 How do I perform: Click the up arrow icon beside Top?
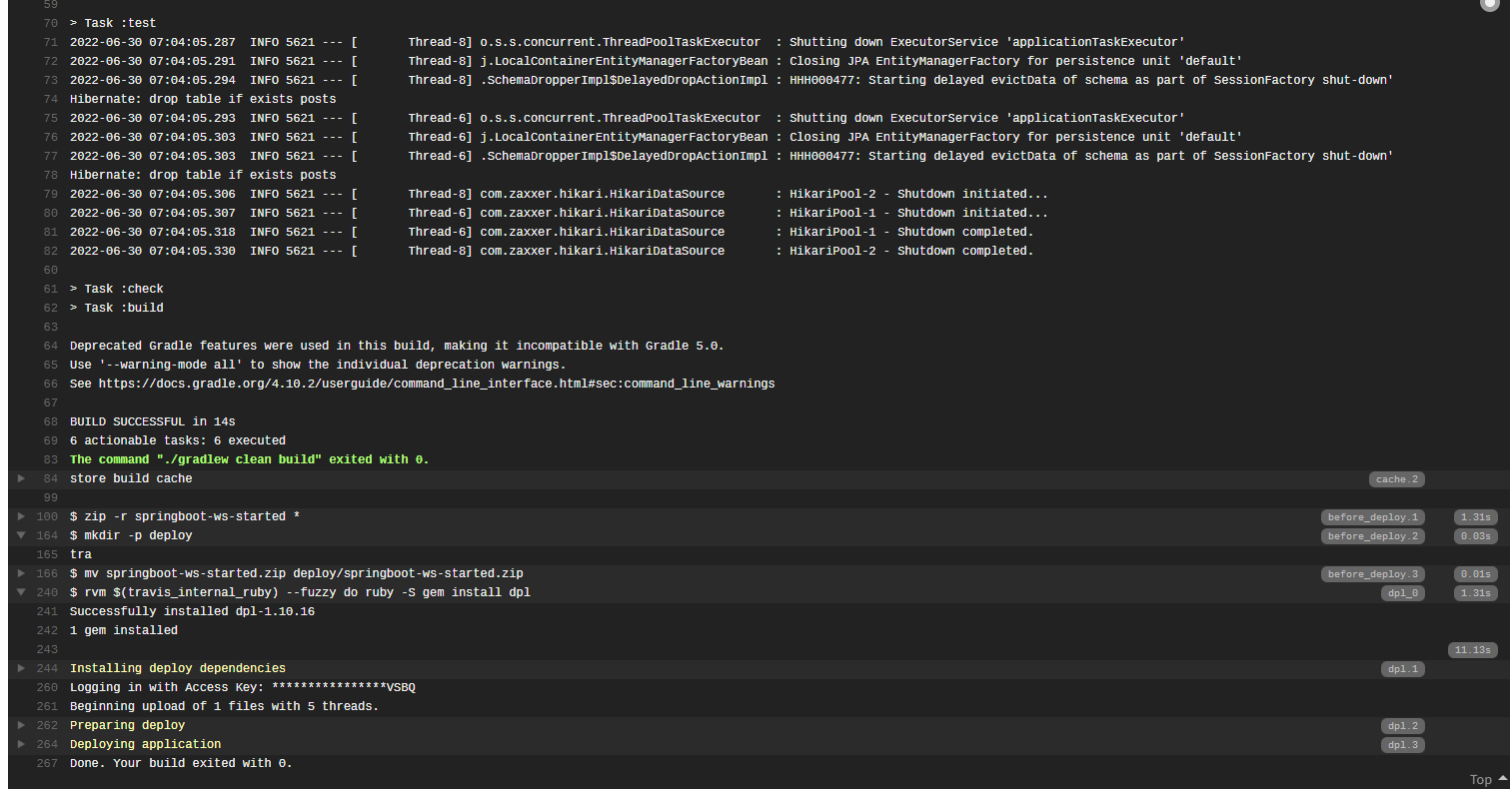1503,779
